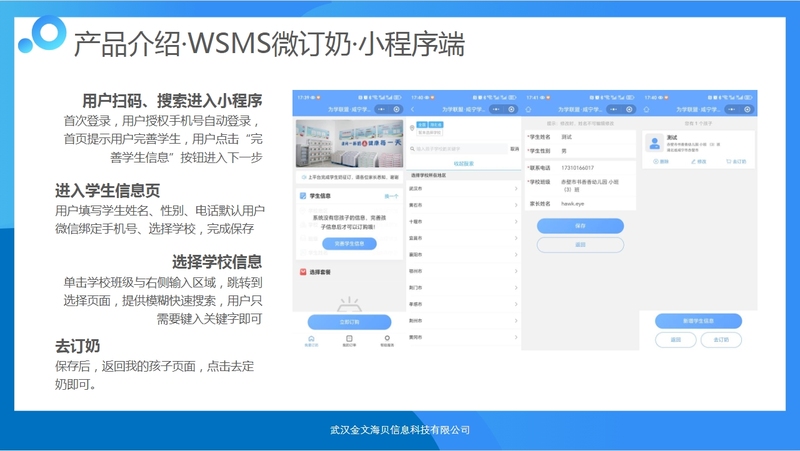Image resolution: width=800 pixels, height=451 pixels.
Task: Click the 家长姓名 field showing hawk.eye
Action: [580, 204]
